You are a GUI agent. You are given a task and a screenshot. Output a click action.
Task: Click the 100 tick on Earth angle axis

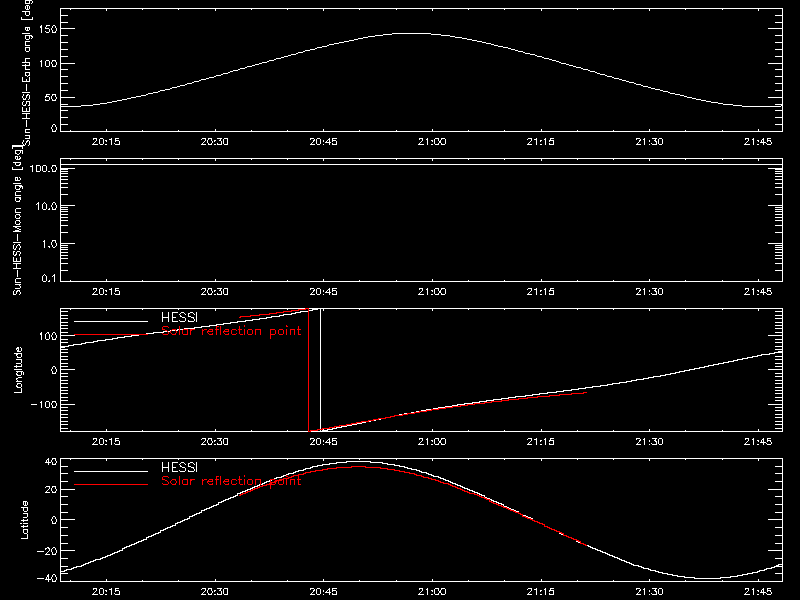pos(48,63)
